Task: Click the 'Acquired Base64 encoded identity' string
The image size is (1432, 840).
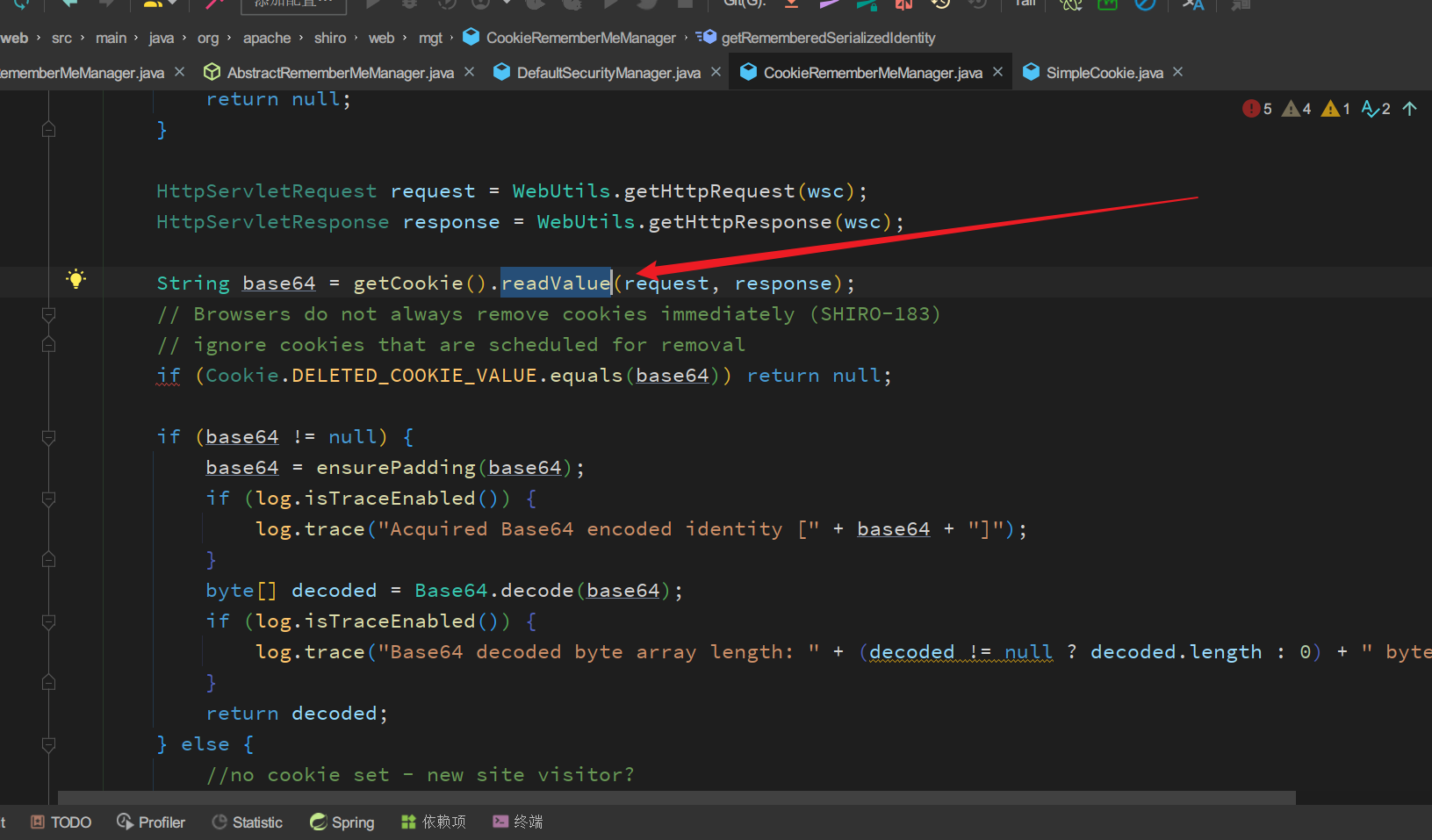Action: click(x=598, y=529)
